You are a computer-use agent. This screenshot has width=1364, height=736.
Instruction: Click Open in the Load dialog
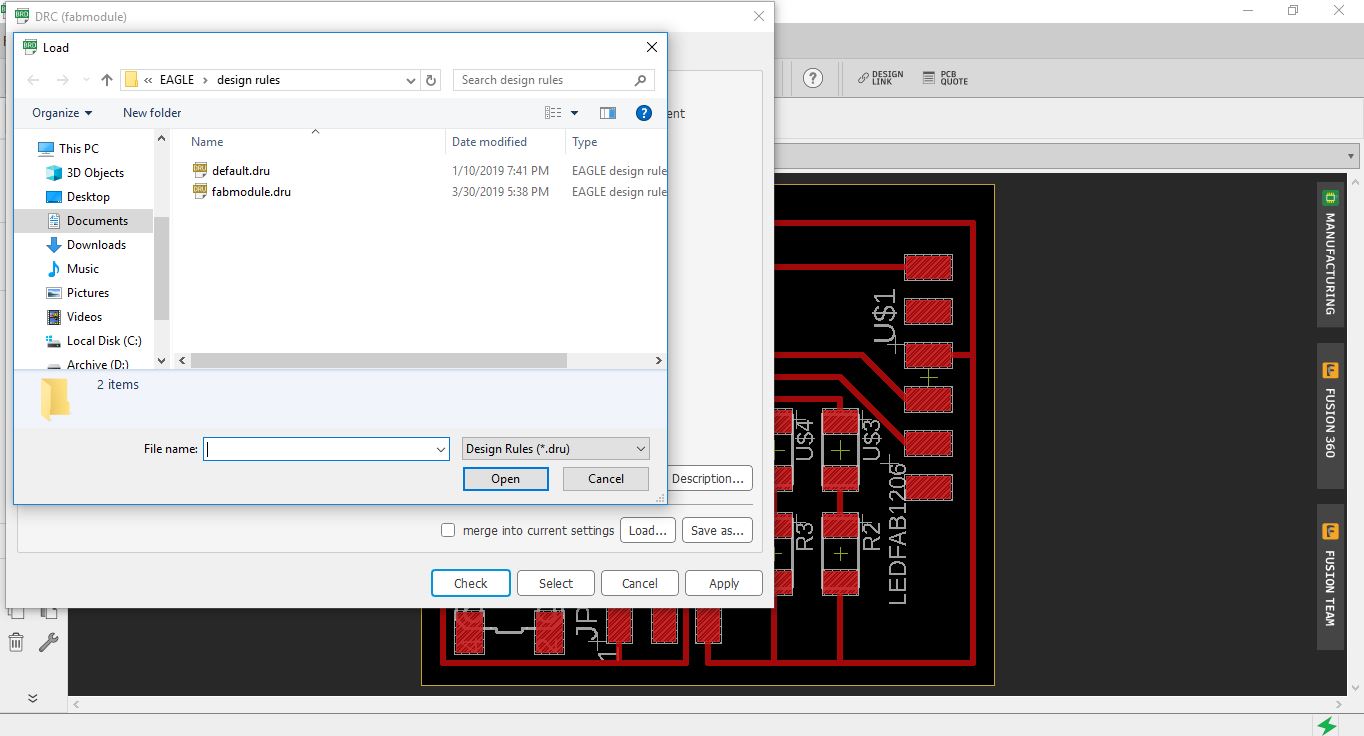coord(505,479)
